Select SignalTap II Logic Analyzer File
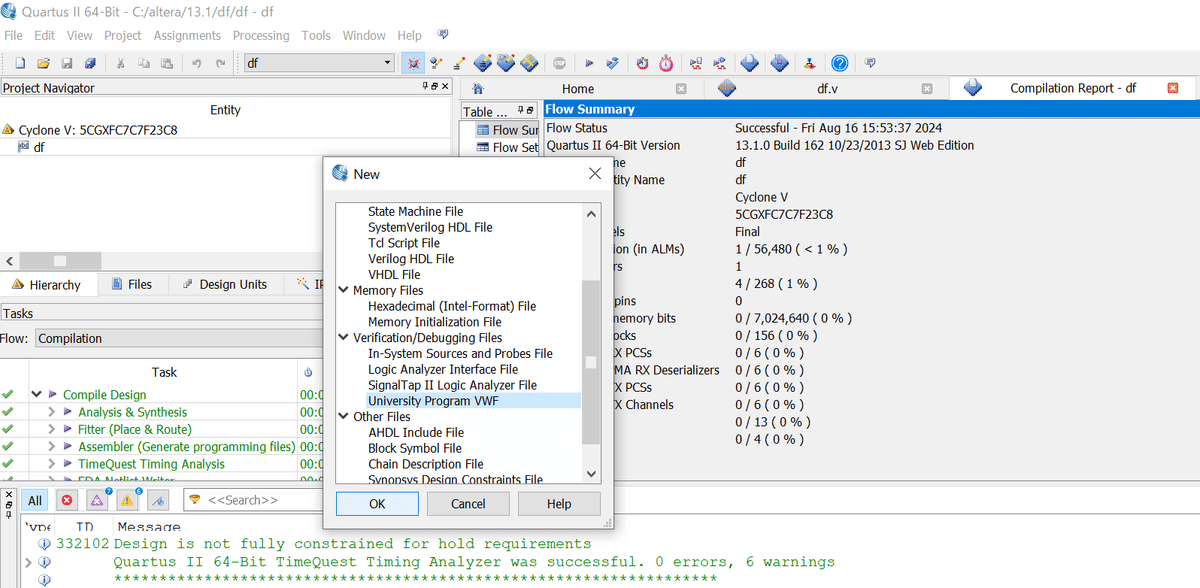Screen dimensions: 1200x588 452,385
